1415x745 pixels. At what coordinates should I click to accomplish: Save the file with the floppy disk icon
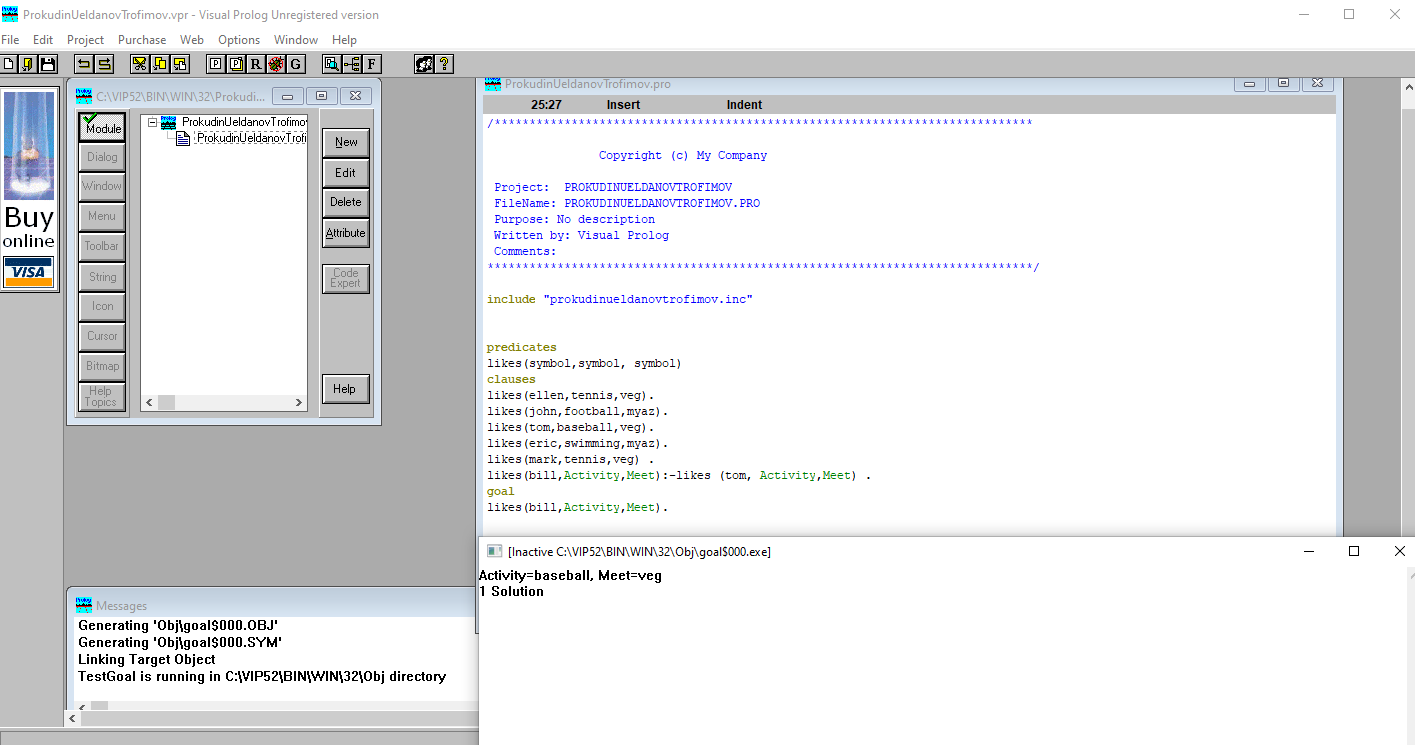47,64
